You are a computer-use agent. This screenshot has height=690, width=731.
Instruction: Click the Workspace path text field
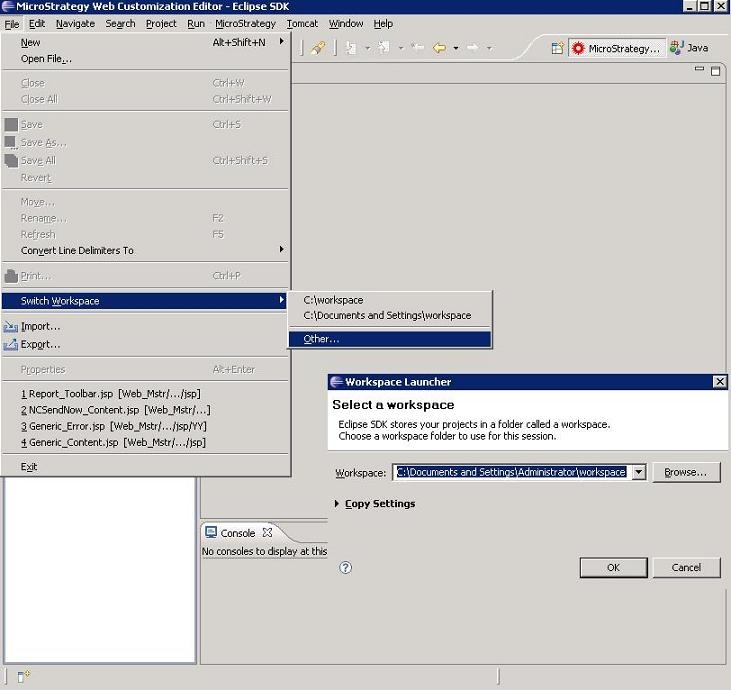pos(510,472)
